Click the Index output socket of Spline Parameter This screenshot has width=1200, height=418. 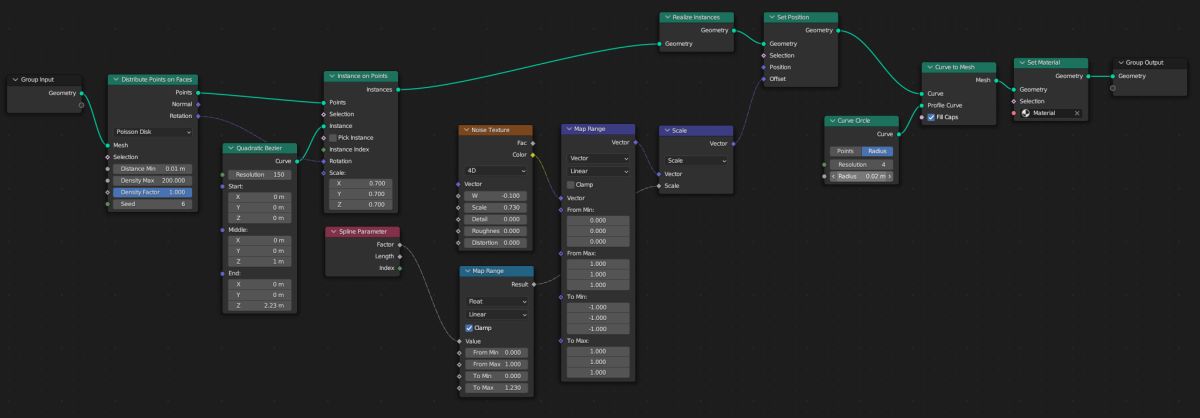[400, 268]
